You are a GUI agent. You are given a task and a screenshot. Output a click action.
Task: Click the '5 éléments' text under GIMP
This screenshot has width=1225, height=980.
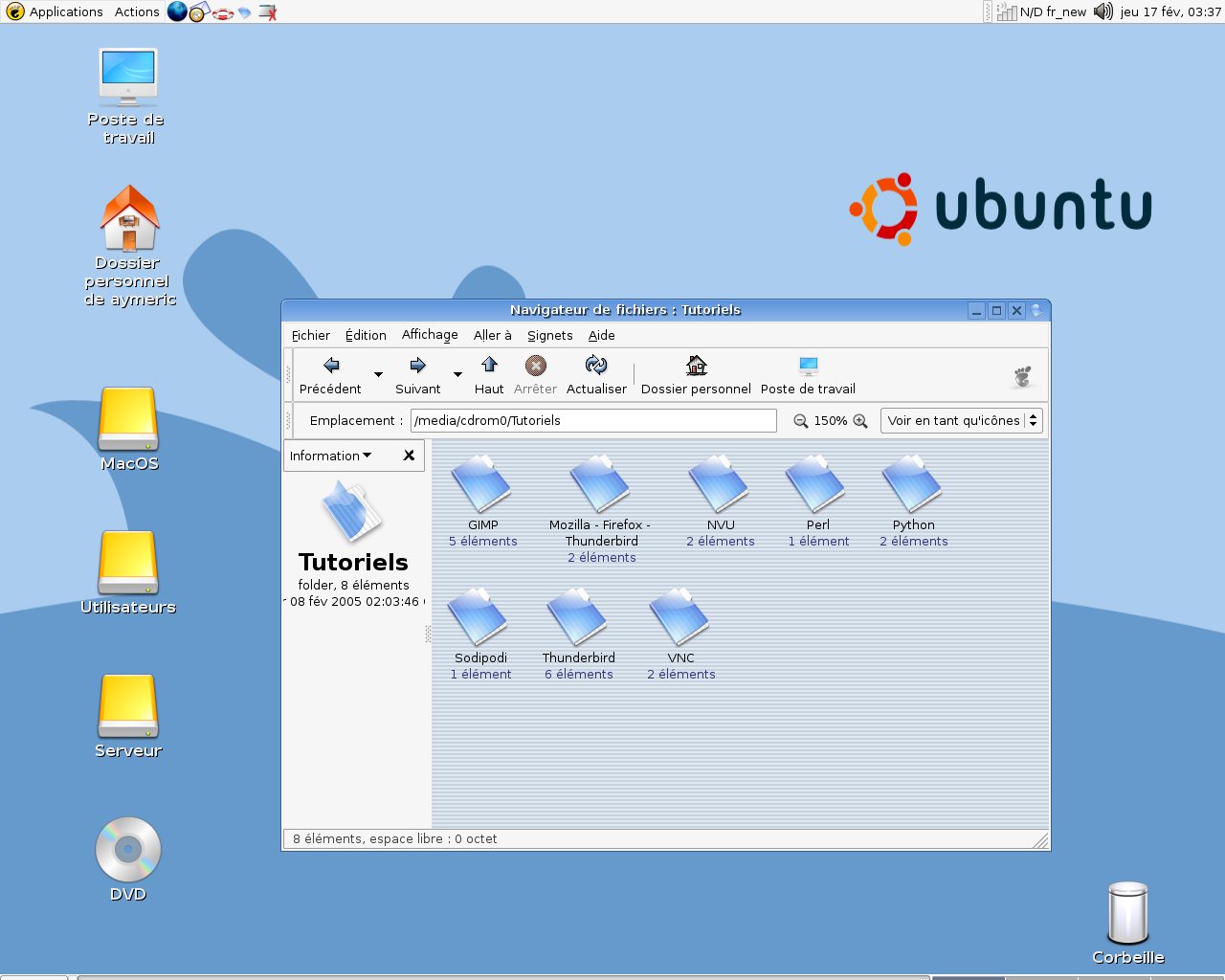click(x=482, y=542)
